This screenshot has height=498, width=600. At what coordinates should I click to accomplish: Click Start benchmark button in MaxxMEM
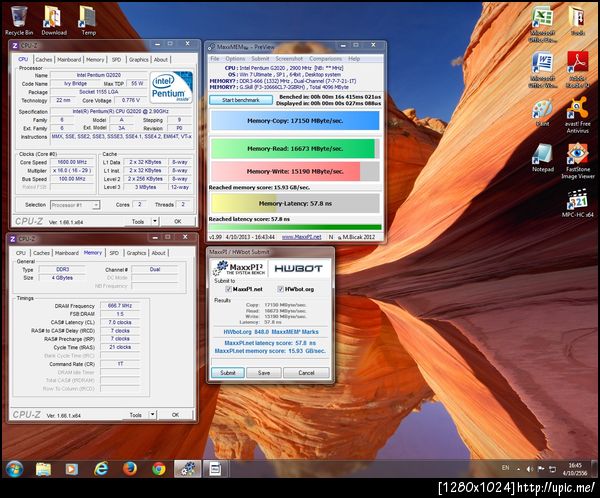(241, 100)
